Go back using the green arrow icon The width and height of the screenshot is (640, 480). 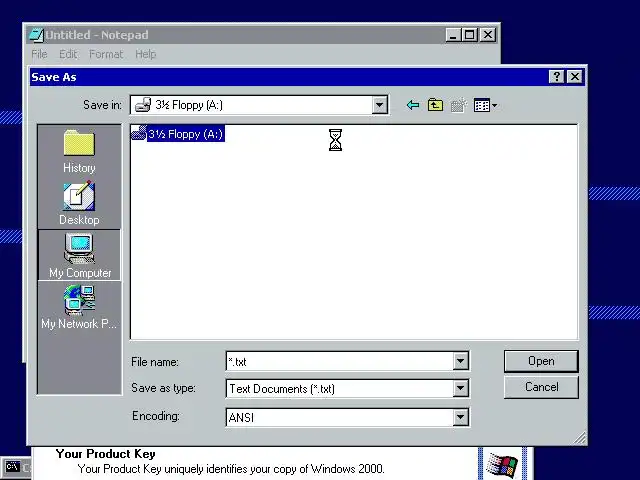pyautogui.click(x=413, y=105)
